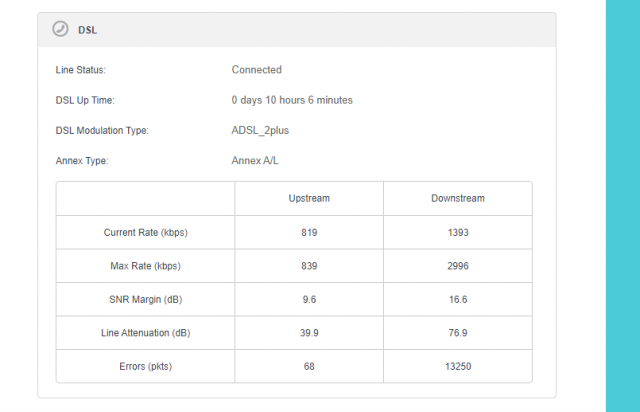Select upstream current rate 819

coord(309,232)
